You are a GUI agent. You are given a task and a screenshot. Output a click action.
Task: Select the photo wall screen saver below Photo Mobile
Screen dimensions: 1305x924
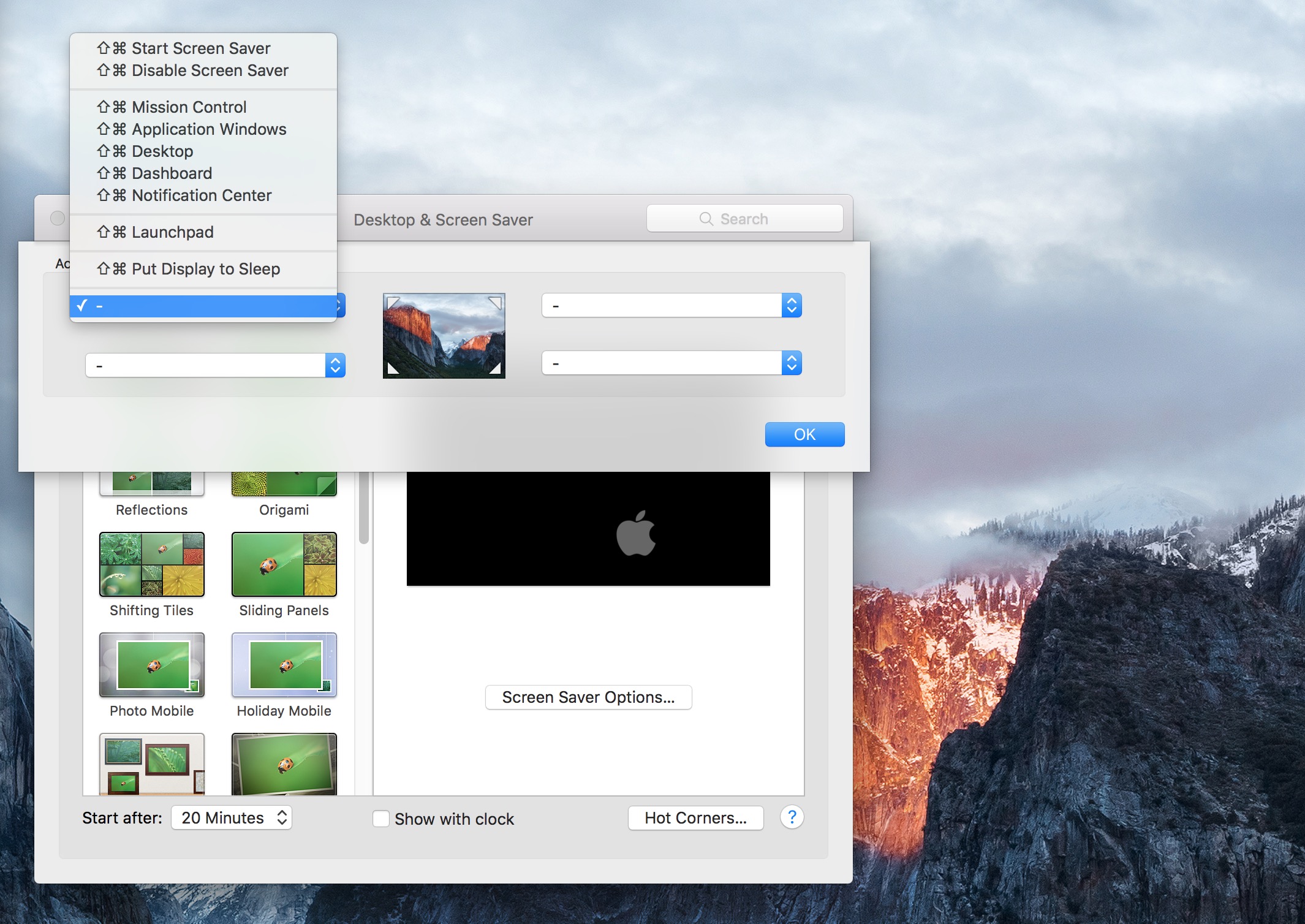152,764
